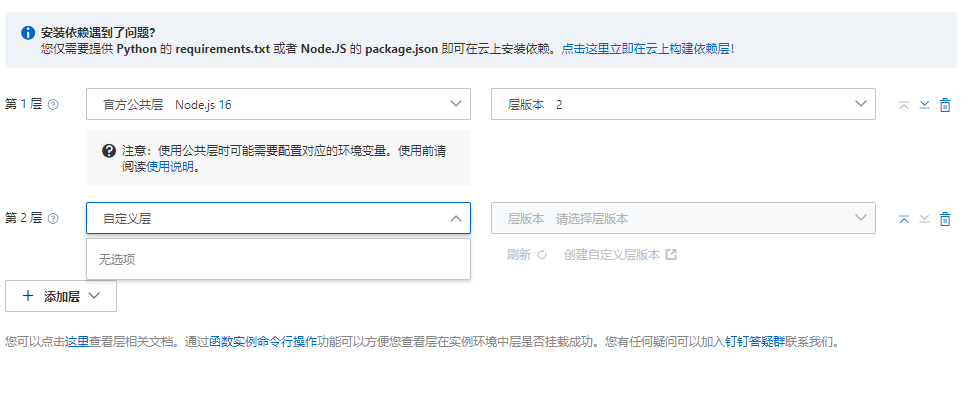
Task: Open the 请选择层版本 dropdown for layer 2
Action: point(683,218)
